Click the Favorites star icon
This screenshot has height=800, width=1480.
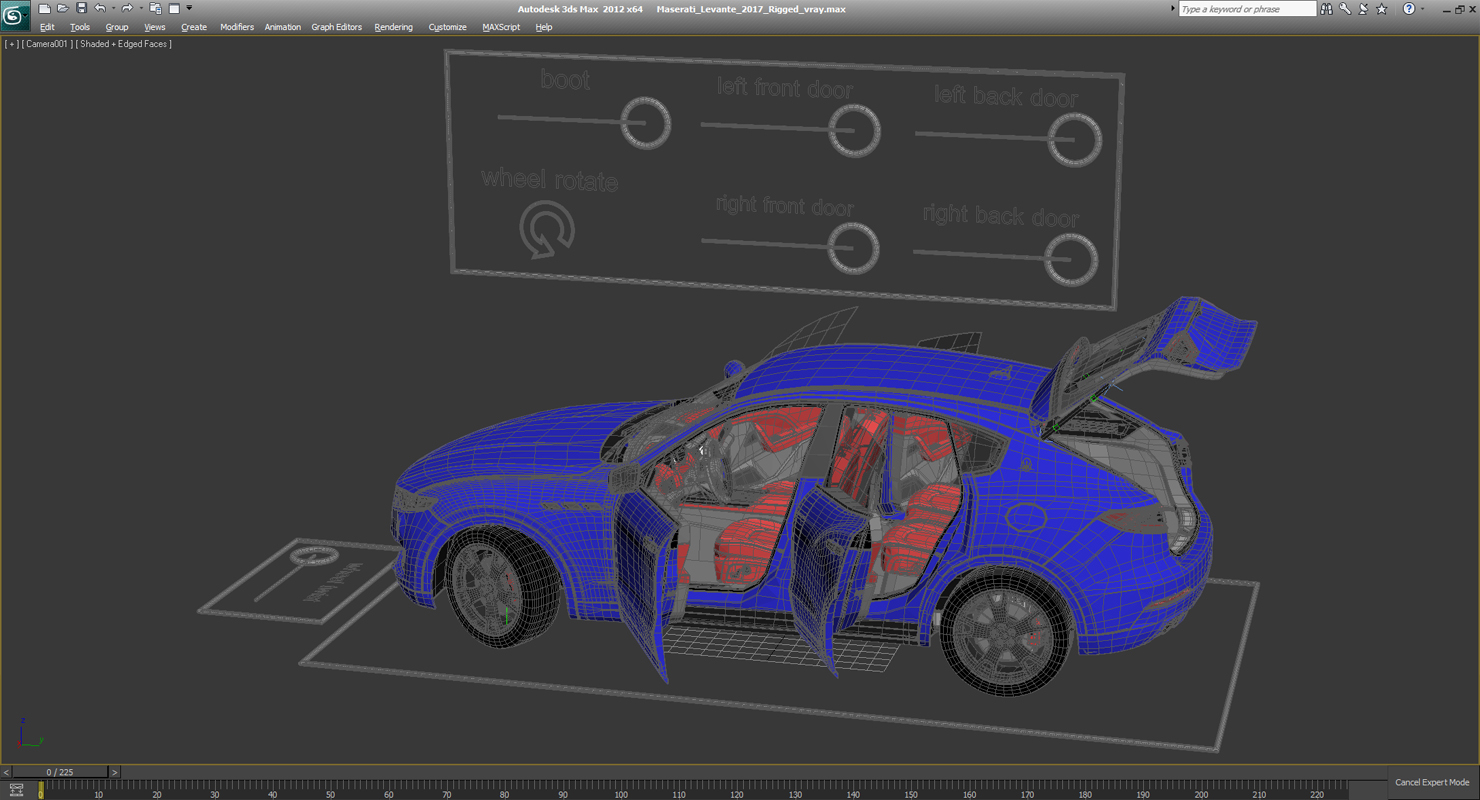[1382, 9]
